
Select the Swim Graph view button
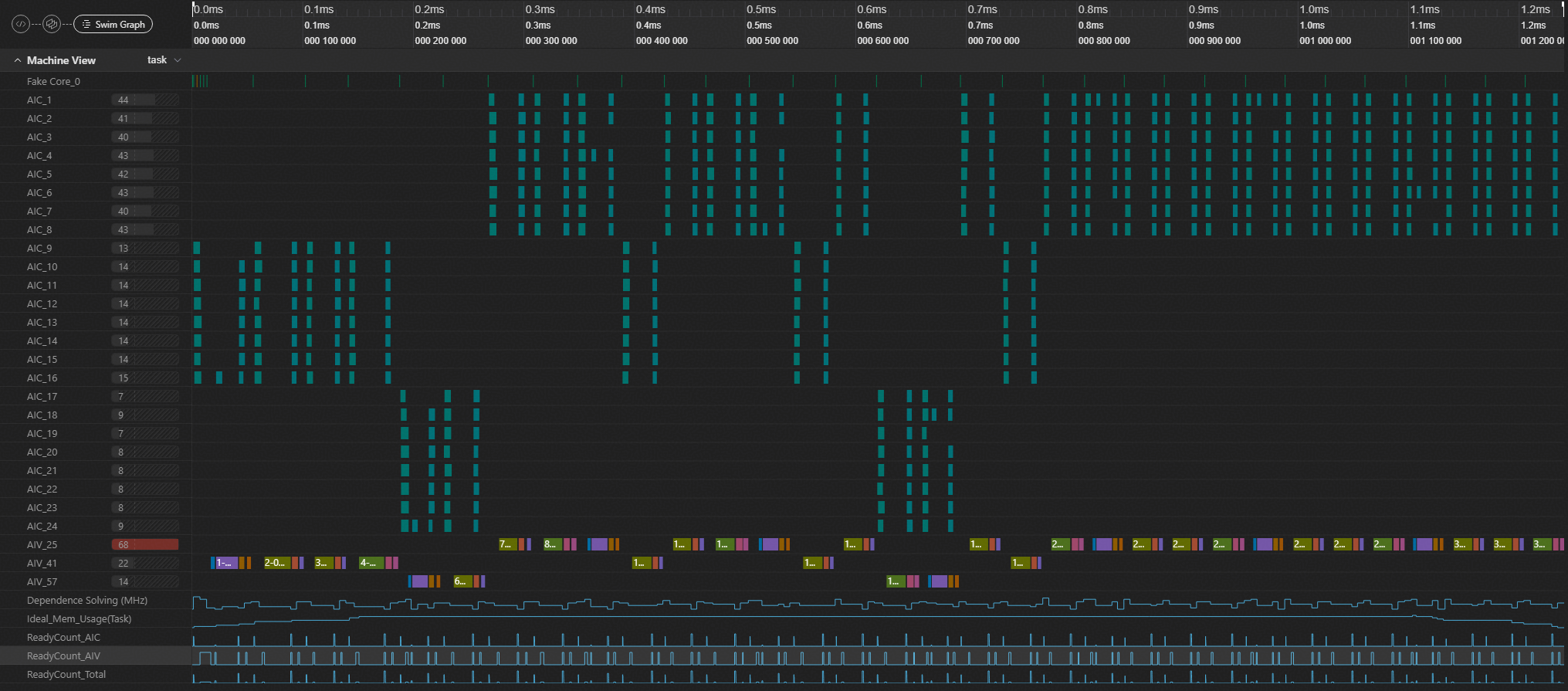coord(113,25)
